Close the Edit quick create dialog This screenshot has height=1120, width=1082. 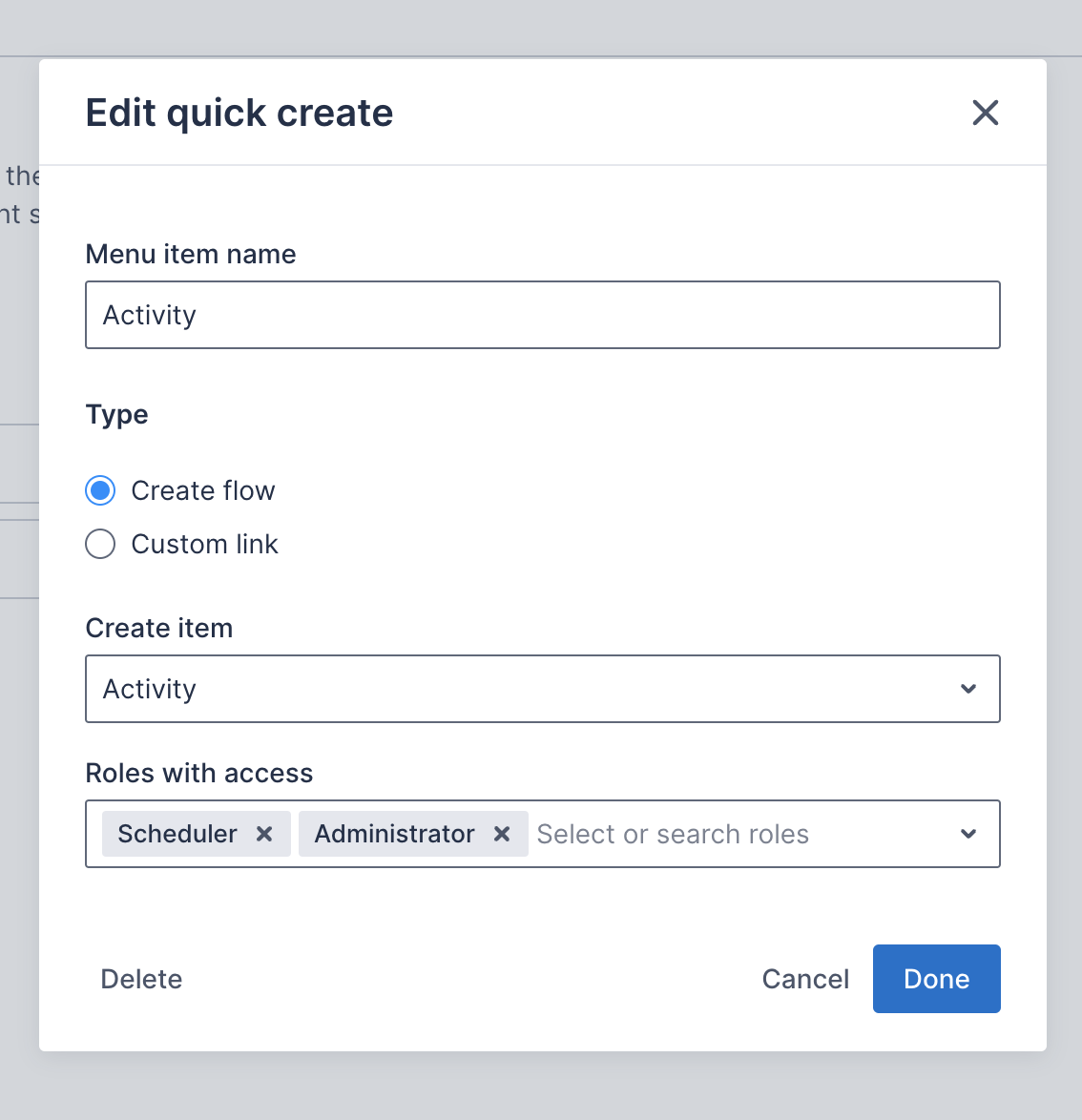click(985, 113)
